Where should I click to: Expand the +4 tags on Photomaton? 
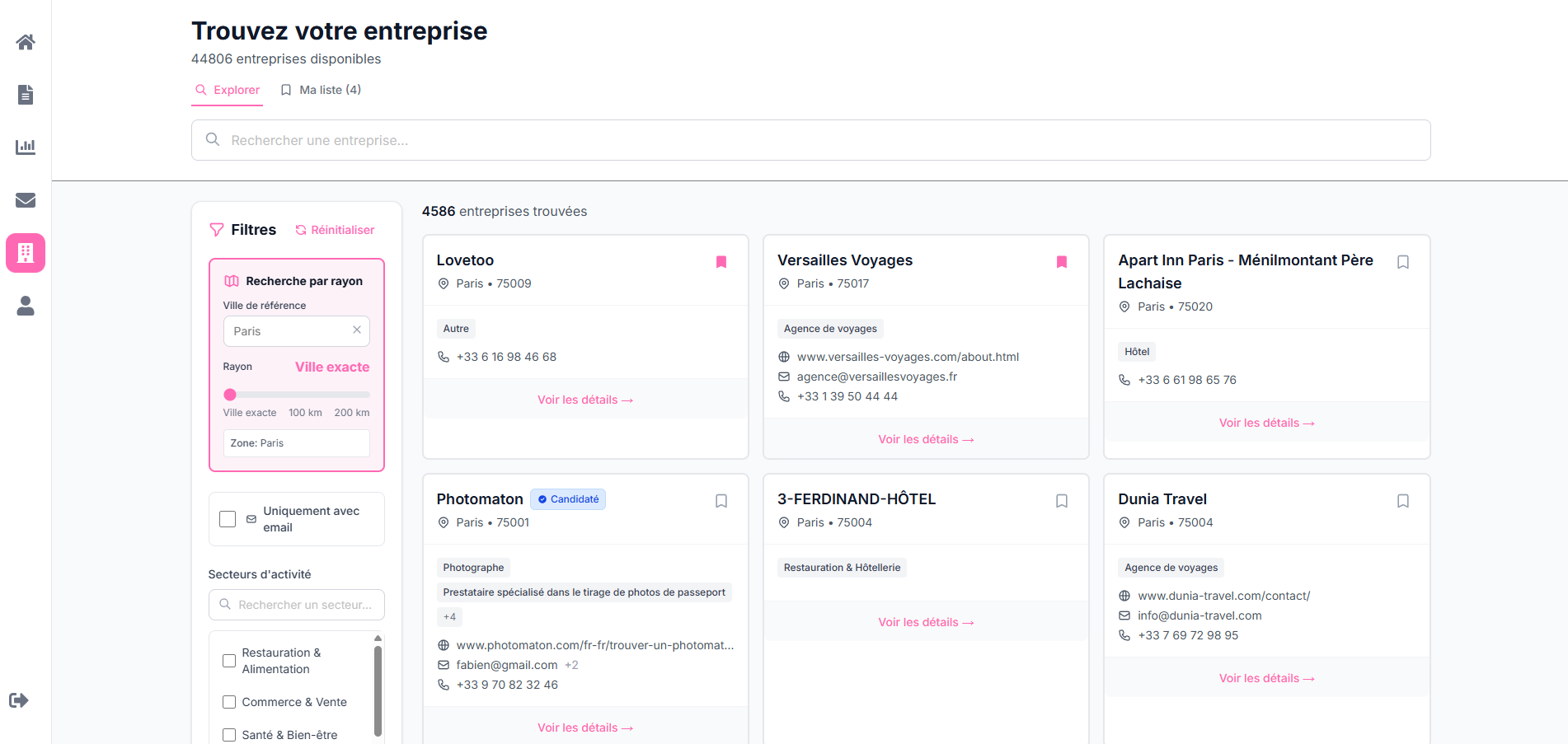click(449, 617)
